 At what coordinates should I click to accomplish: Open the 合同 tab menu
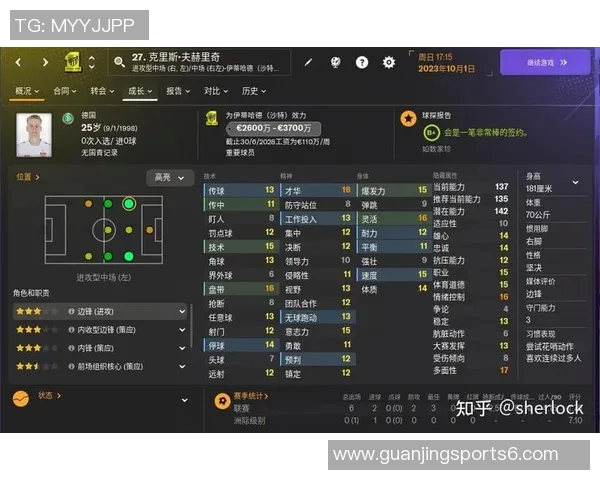(65, 91)
